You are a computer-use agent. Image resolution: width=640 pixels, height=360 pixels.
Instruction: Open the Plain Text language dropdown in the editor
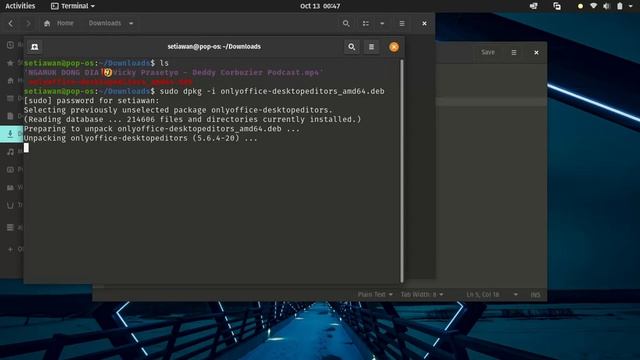(375, 294)
